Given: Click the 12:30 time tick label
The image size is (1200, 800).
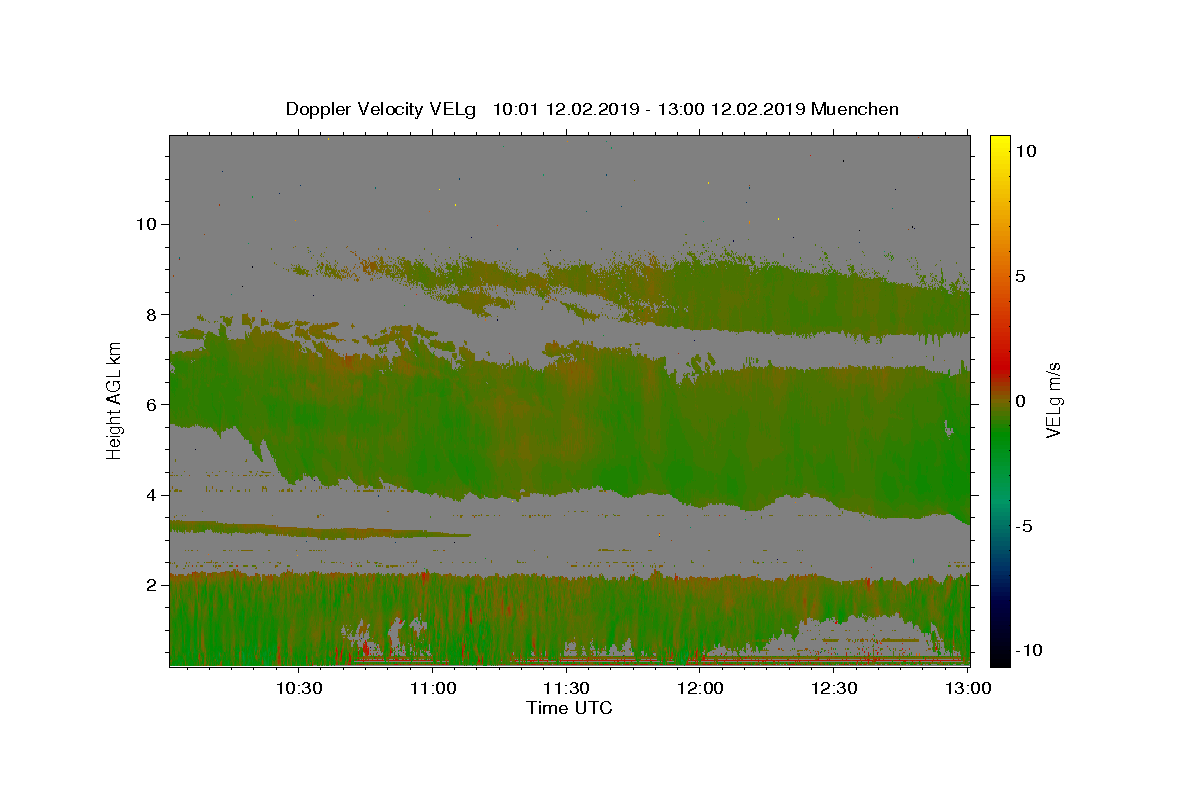Looking at the screenshot, I should pyautogui.click(x=835, y=688).
